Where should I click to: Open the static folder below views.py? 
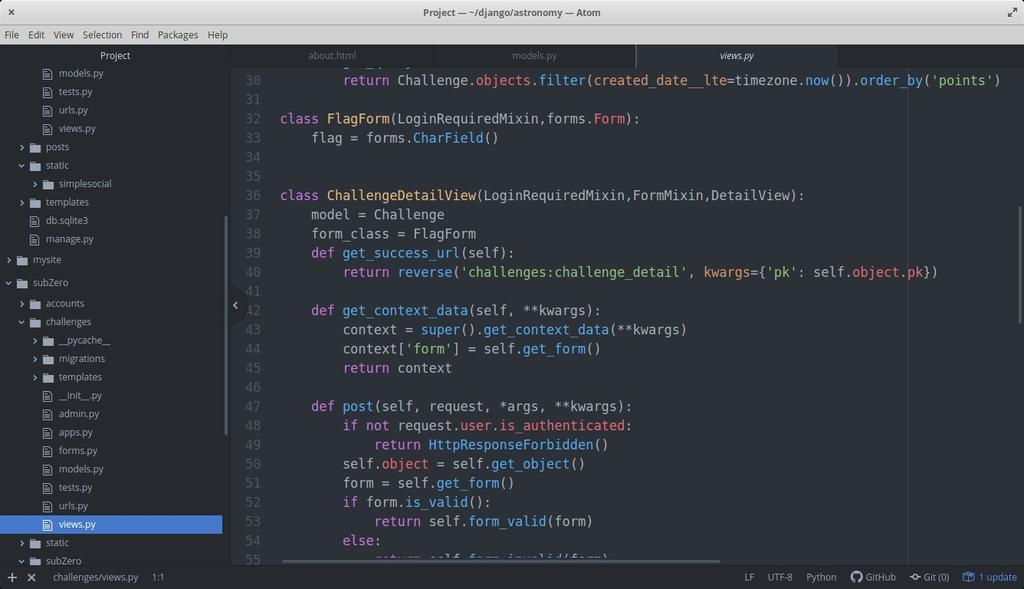tap(57, 543)
